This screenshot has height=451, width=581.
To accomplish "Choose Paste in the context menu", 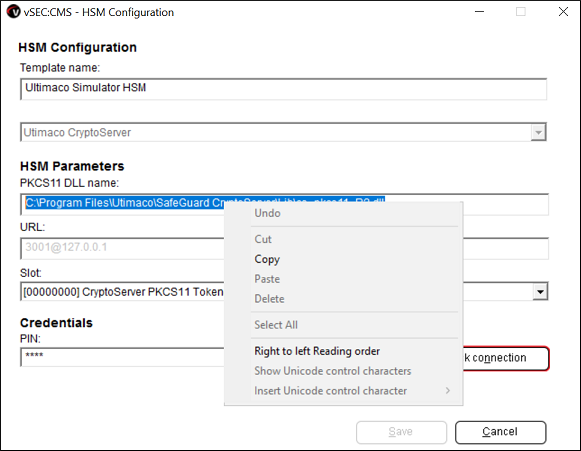I will [x=343, y=279].
